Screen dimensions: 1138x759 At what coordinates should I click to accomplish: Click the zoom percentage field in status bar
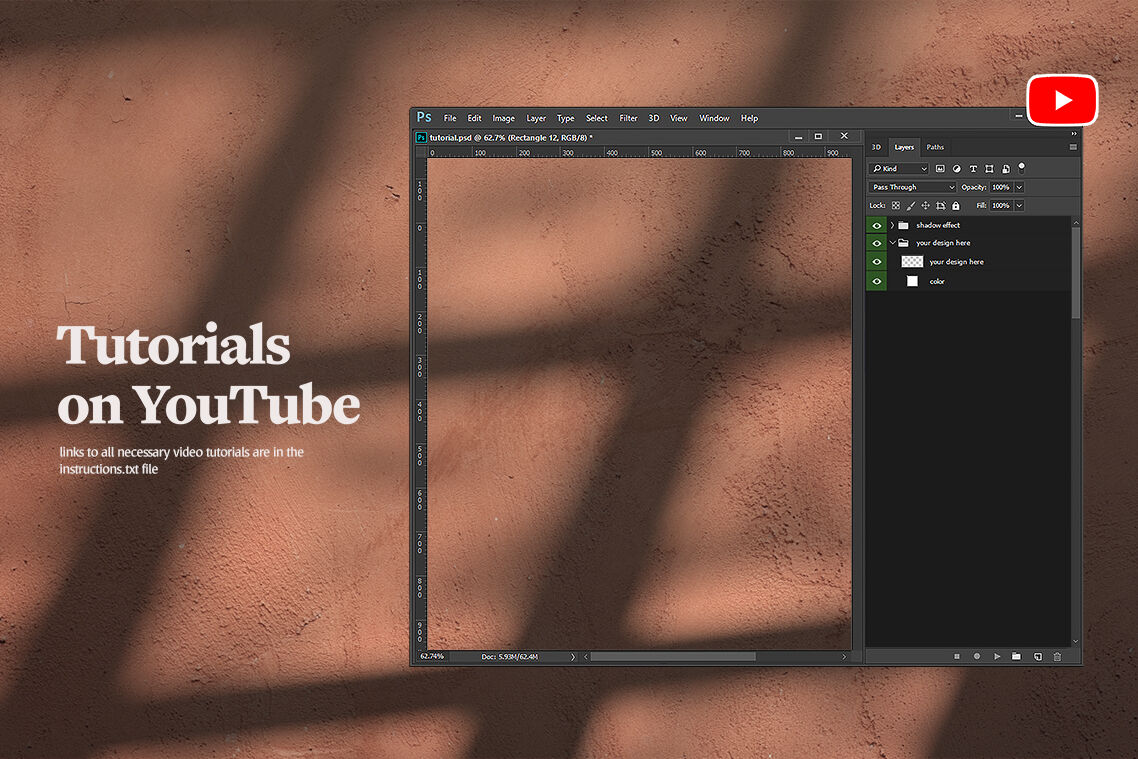tap(432, 657)
